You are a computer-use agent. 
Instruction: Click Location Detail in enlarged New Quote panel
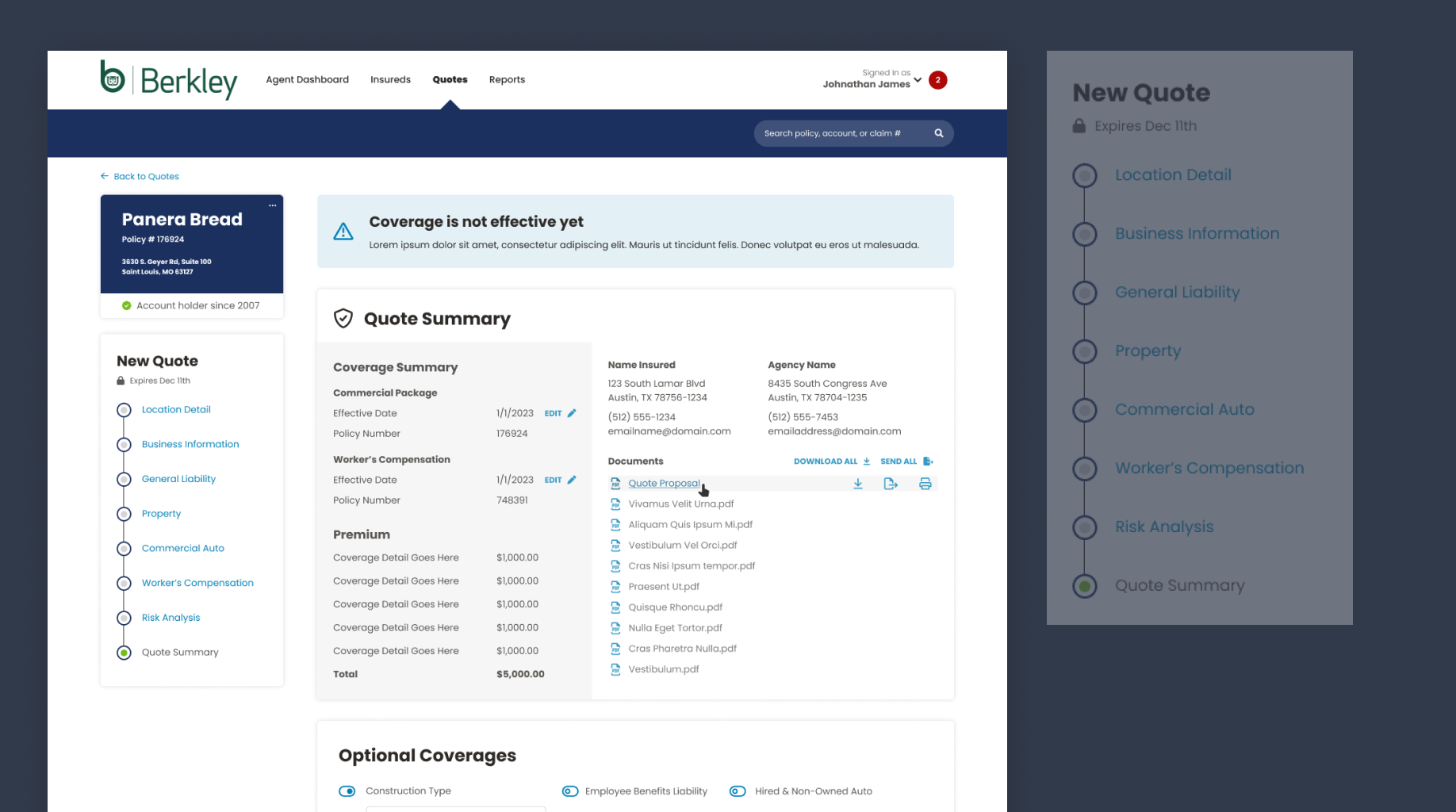point(1173,174)
